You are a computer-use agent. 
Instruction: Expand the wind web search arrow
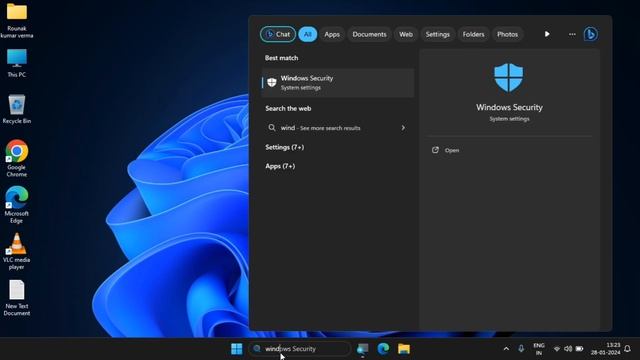[x=403, y=128]
